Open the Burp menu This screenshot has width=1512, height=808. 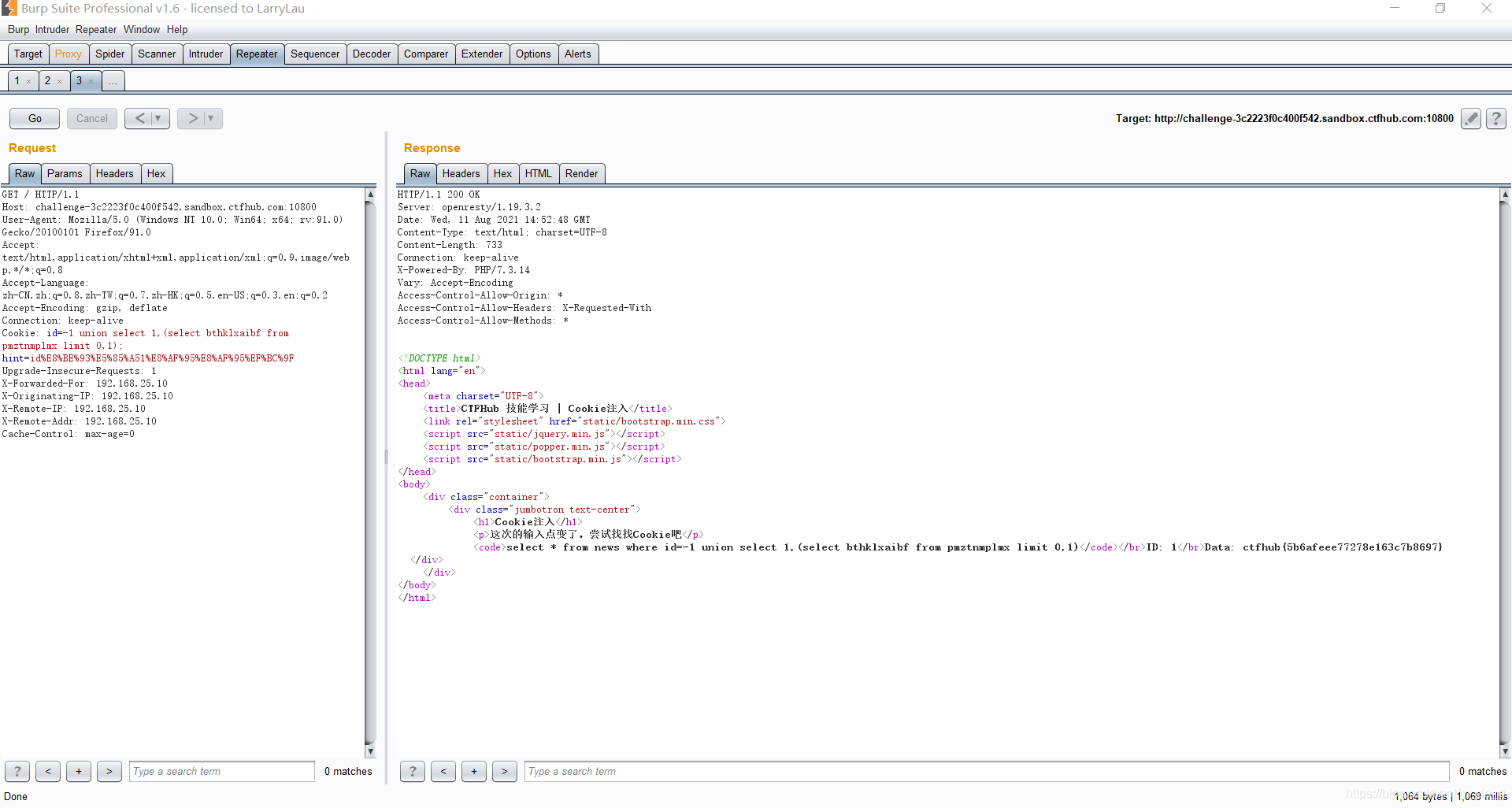point(18,30)
